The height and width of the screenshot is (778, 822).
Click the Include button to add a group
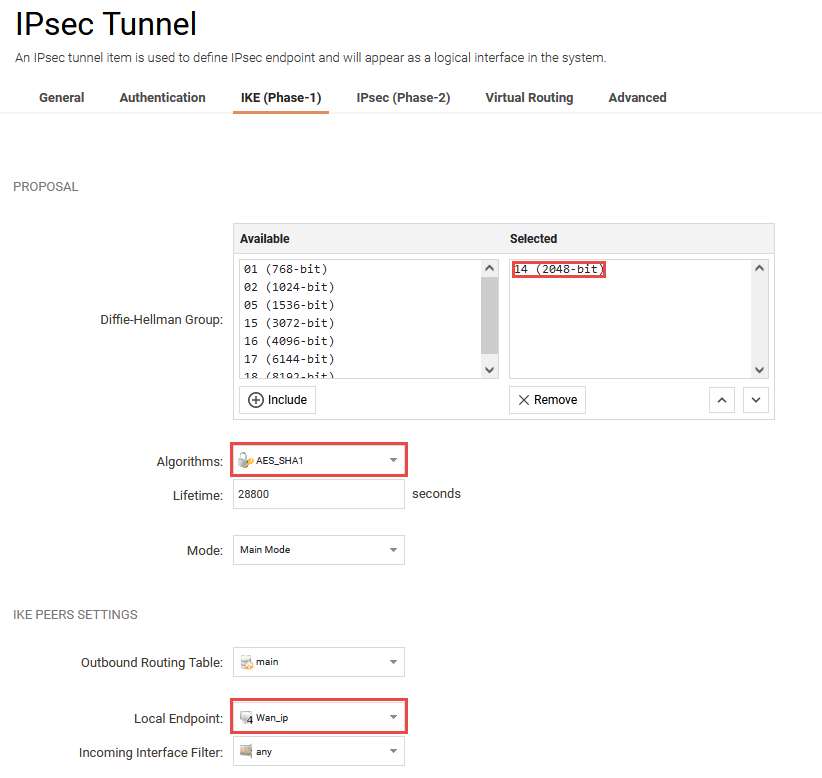pyautogui.click(x=277, y=399)
